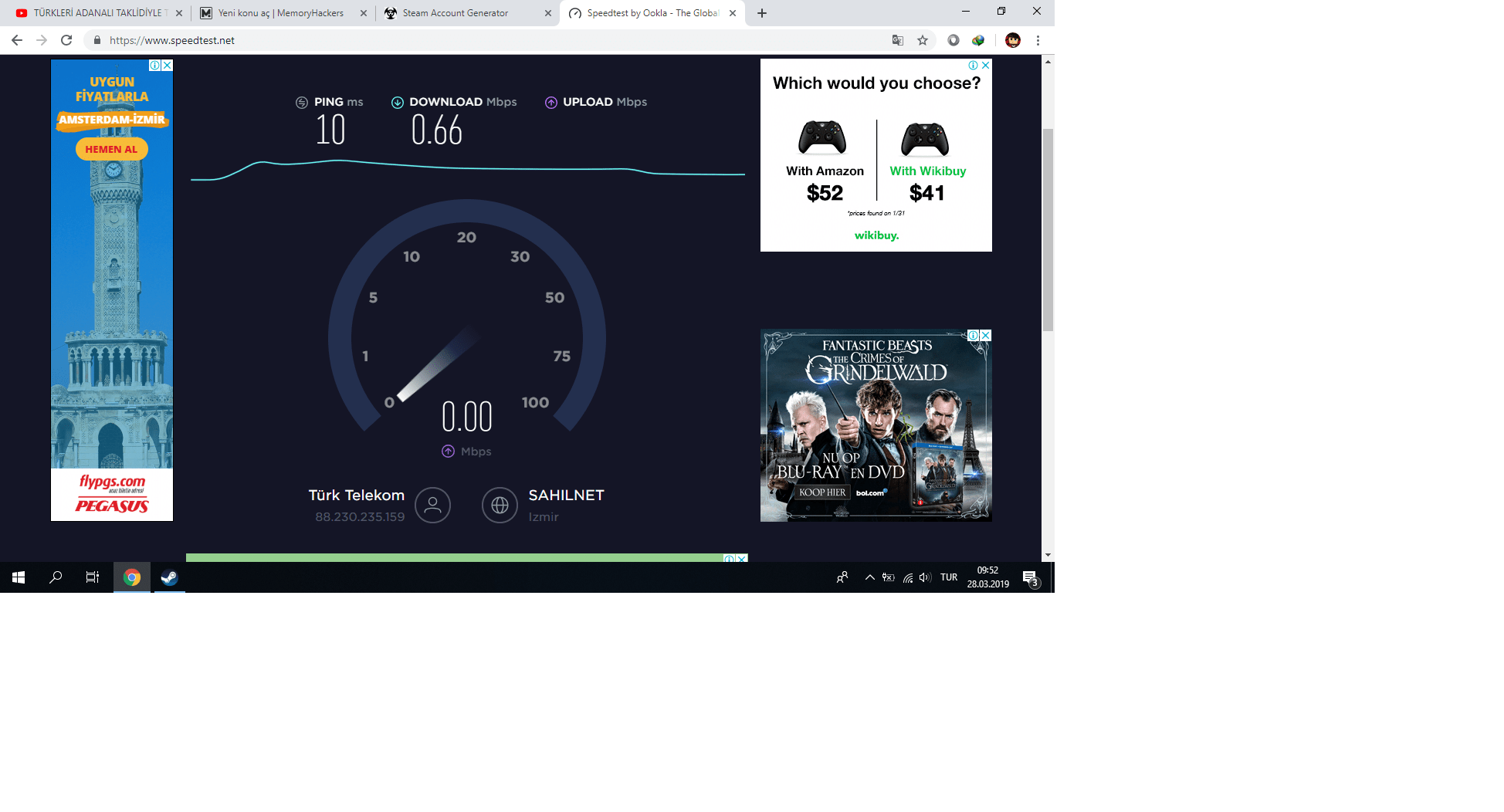Screen dimensions: 1504x812
Task: Show hidden system tray icons
Action: tap(870, 577)
